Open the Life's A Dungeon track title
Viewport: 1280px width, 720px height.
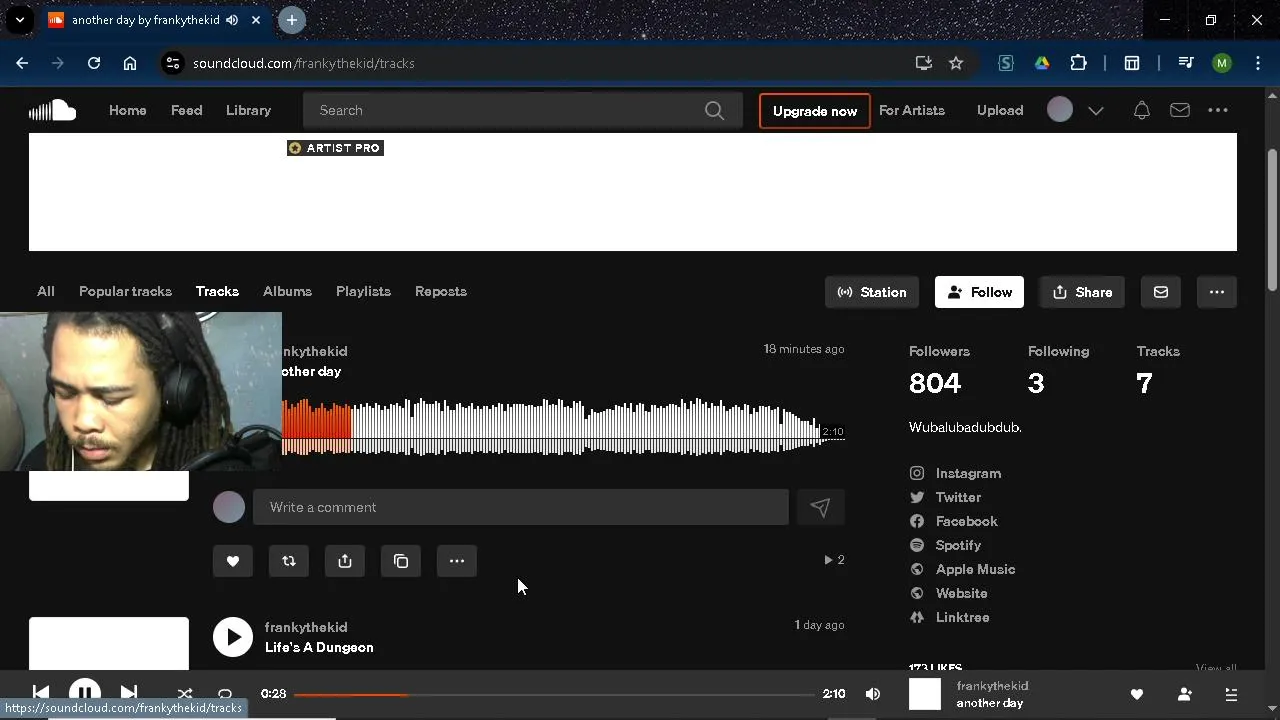[319, 647]
